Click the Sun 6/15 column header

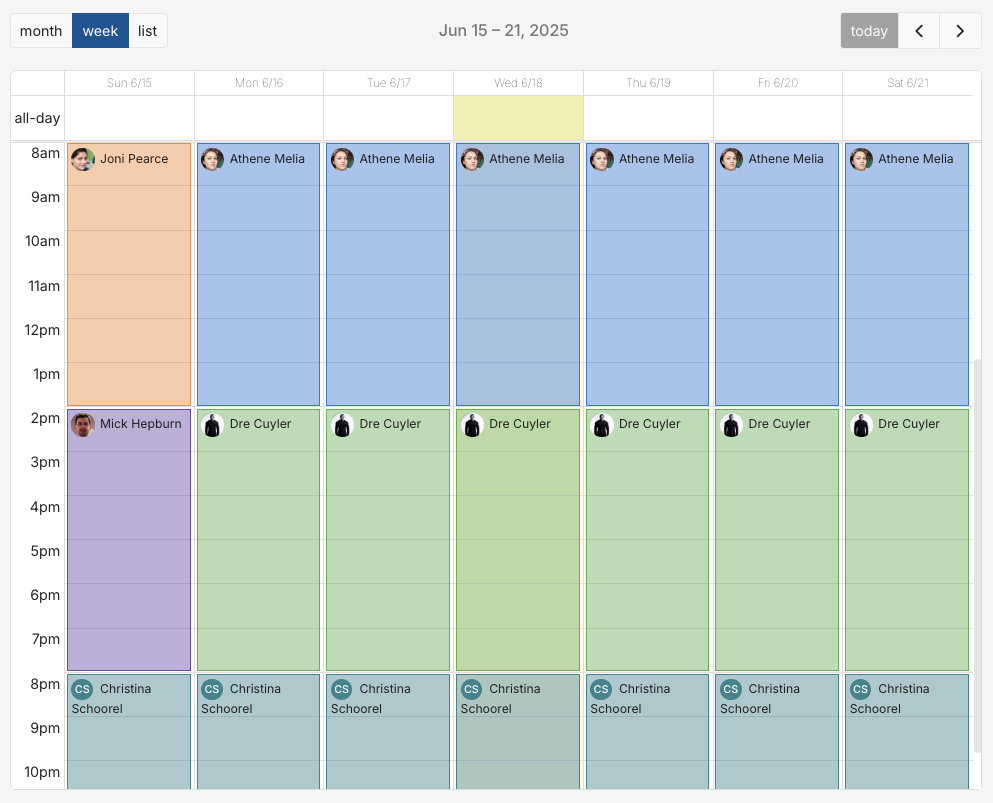pyautogui.click(x=129, y=83)
